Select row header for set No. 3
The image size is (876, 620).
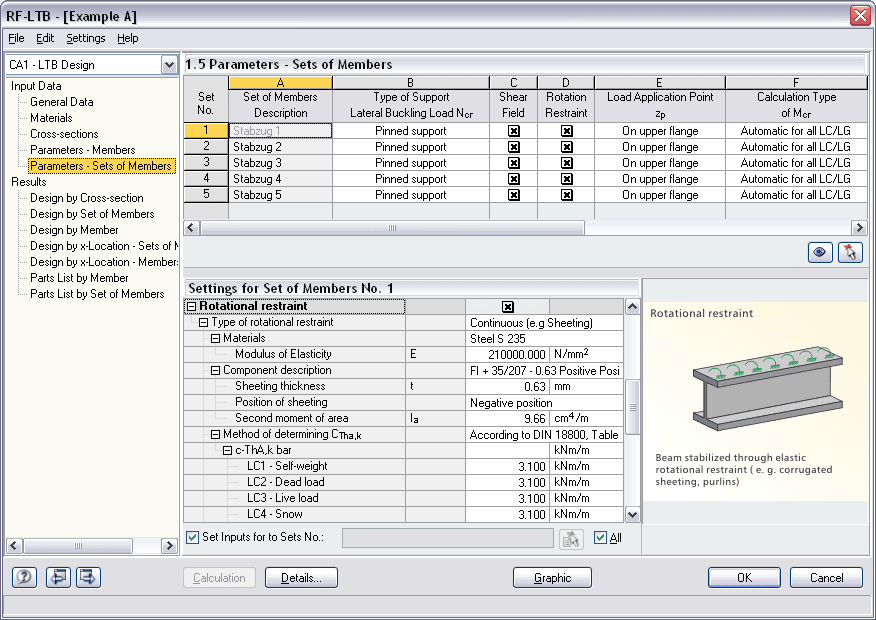pos(206,163)
